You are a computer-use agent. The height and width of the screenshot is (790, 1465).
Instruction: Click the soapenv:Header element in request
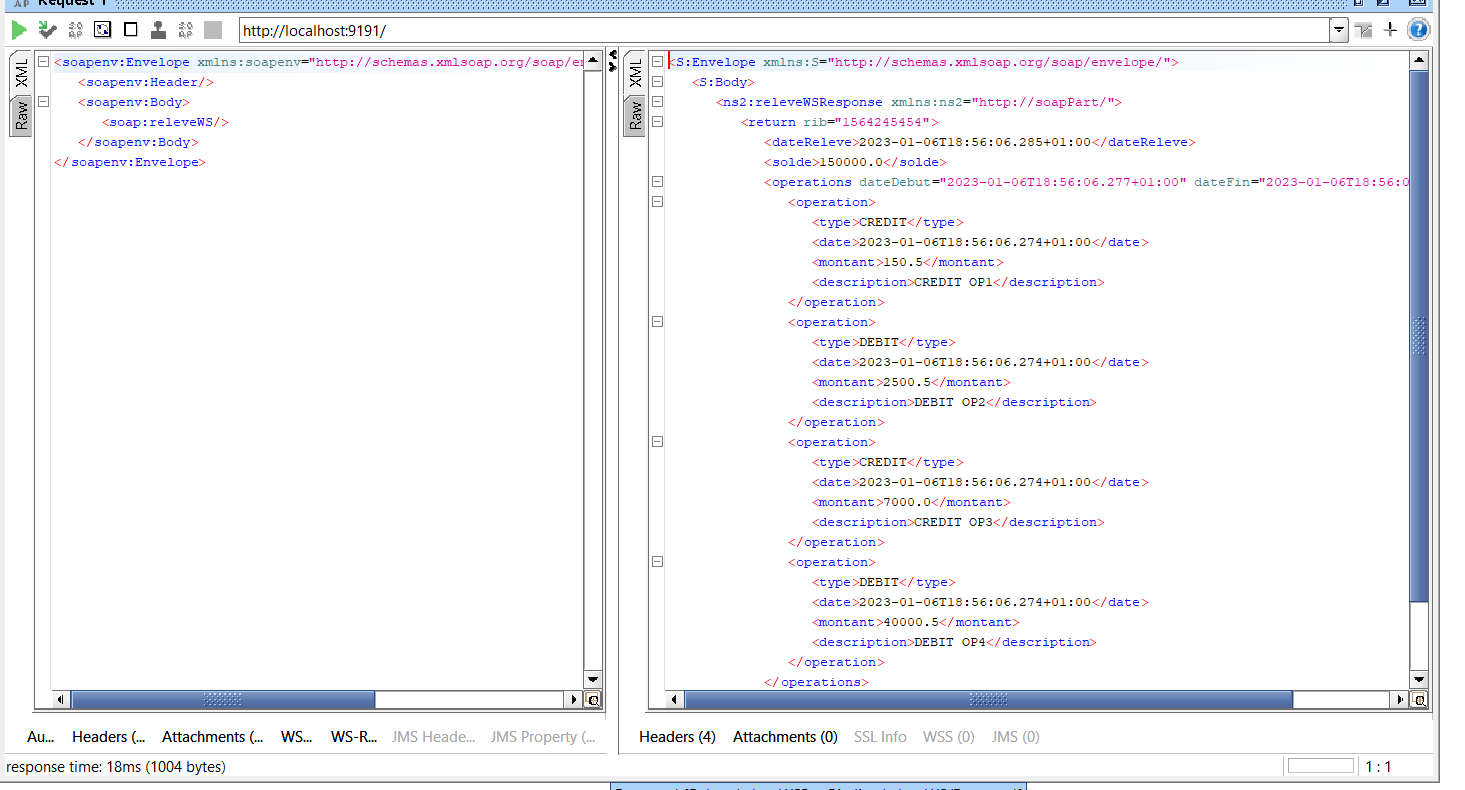[146, 82]
